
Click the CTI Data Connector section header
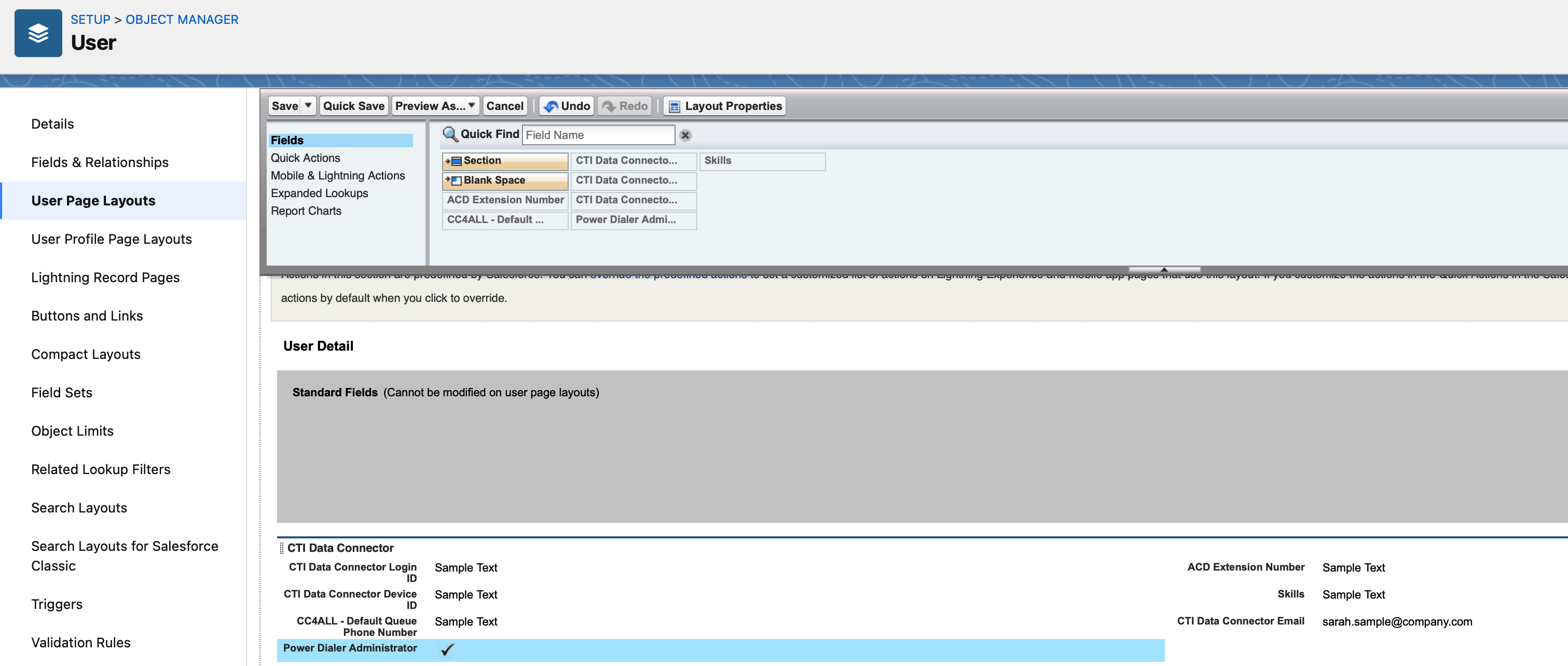coord(340,548)
